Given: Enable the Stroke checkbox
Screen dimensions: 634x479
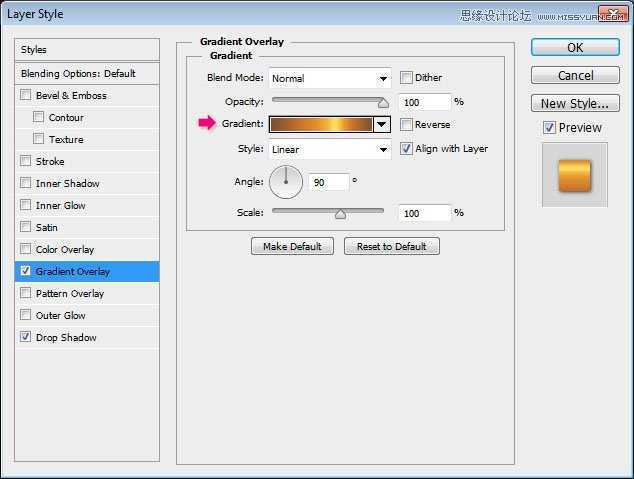Looking at the screenshot, I should tap(25, 161).
